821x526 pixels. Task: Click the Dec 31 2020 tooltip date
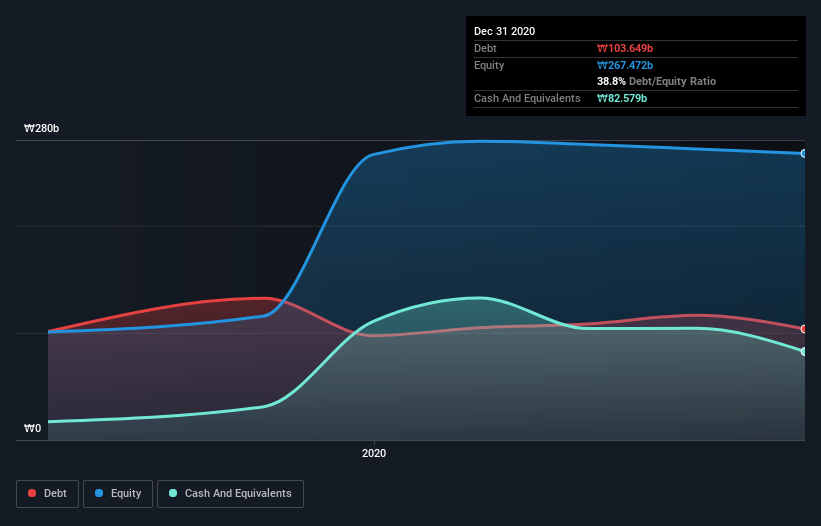point(504,31)
